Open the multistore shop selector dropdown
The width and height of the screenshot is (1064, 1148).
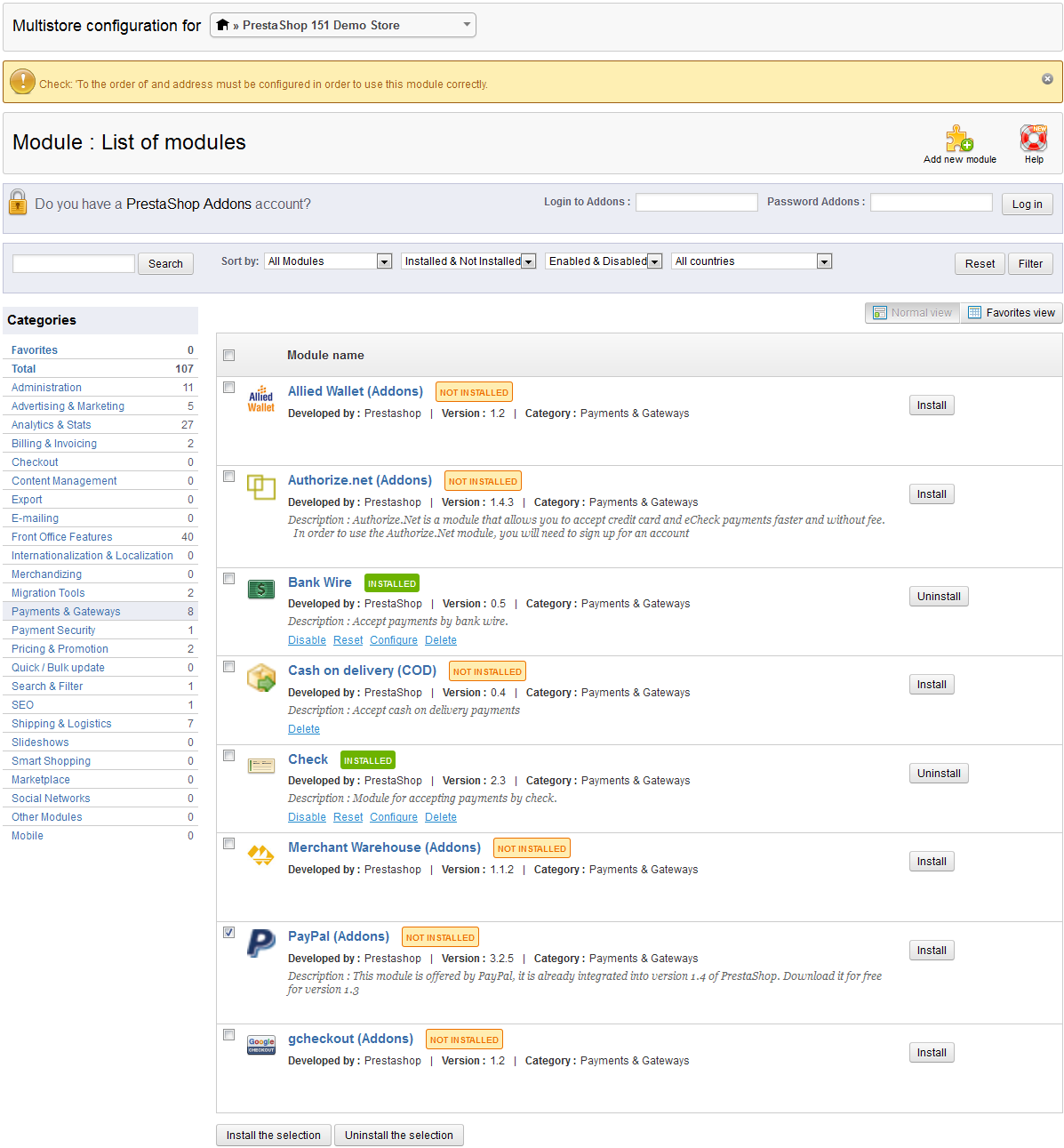[x=343, y=25]
